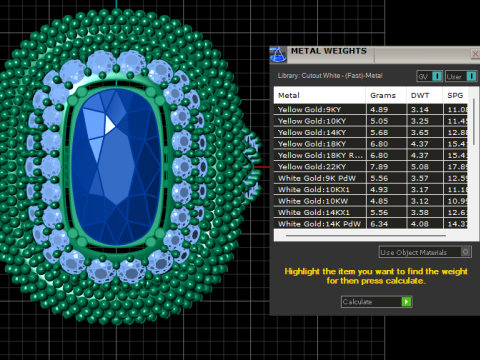
Task: Click the Calculate button
Action: click(x=376, y=302)
